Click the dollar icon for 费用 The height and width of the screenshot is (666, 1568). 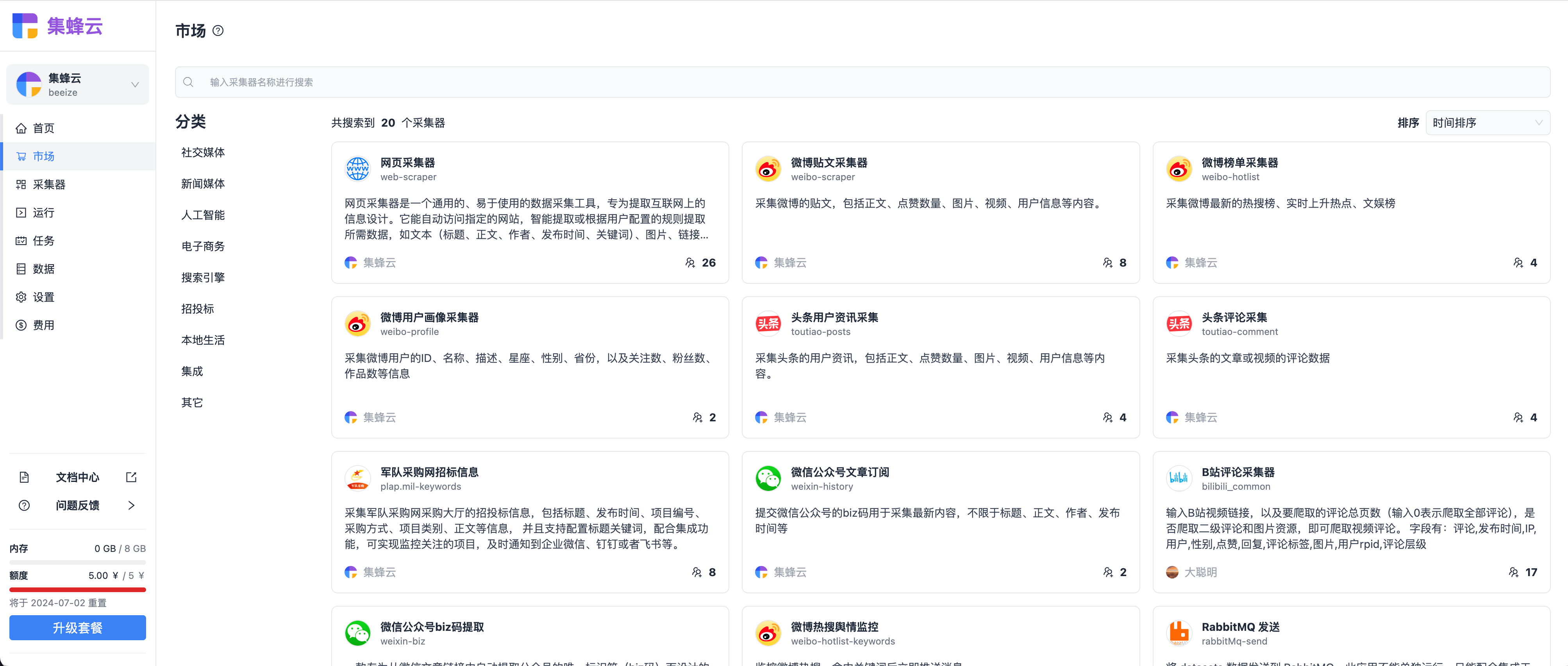21,325
